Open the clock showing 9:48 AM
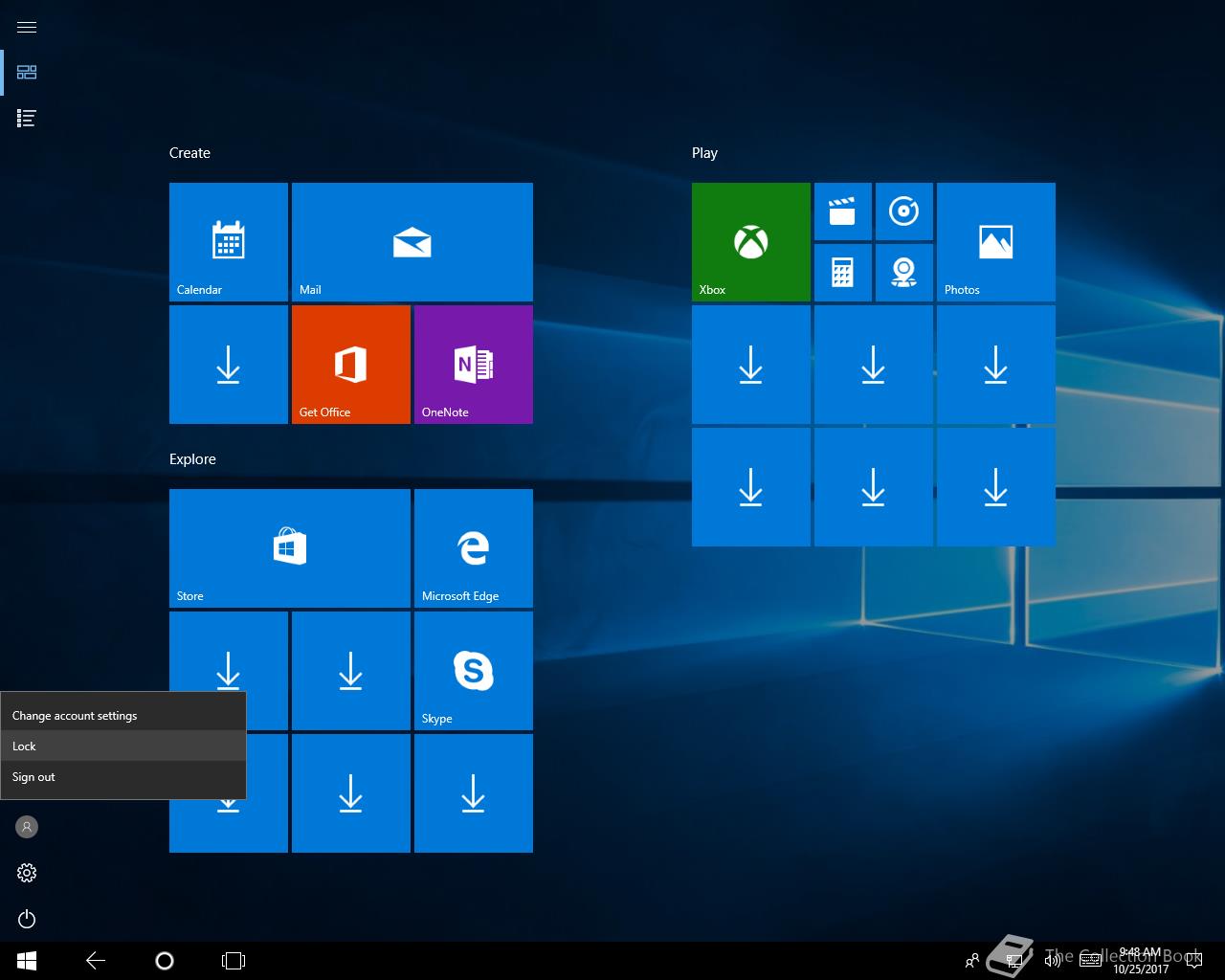This screenshot has height=980, width=1225. point(1141,961)
